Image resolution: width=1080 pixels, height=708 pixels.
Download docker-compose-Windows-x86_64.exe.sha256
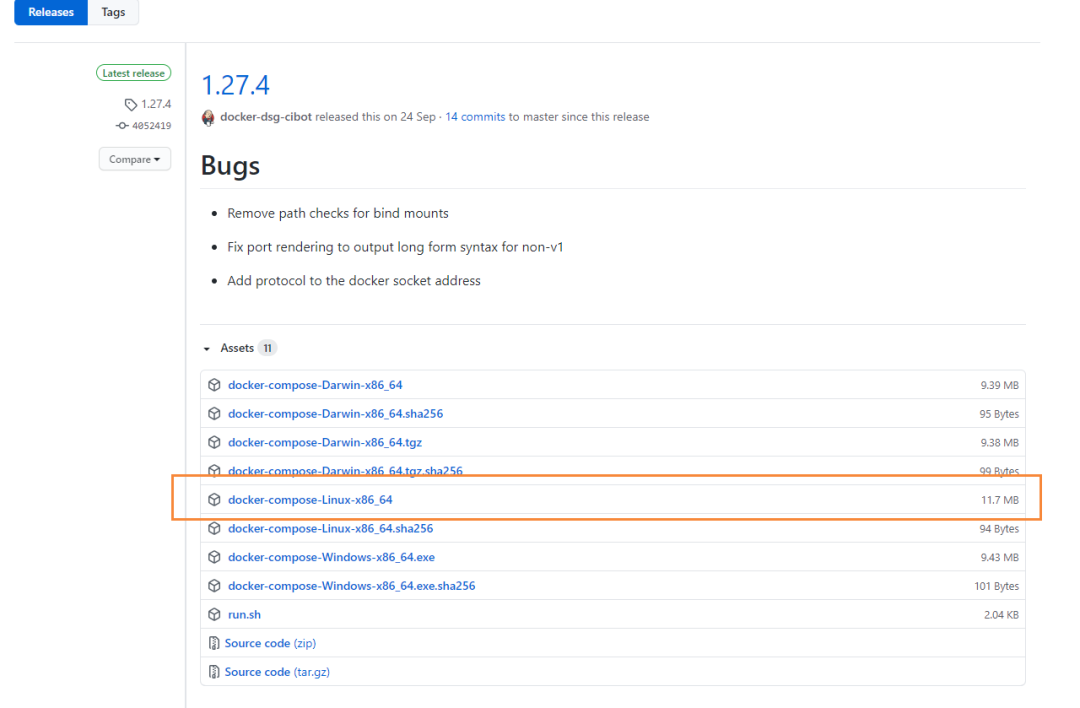pos(351,586)
